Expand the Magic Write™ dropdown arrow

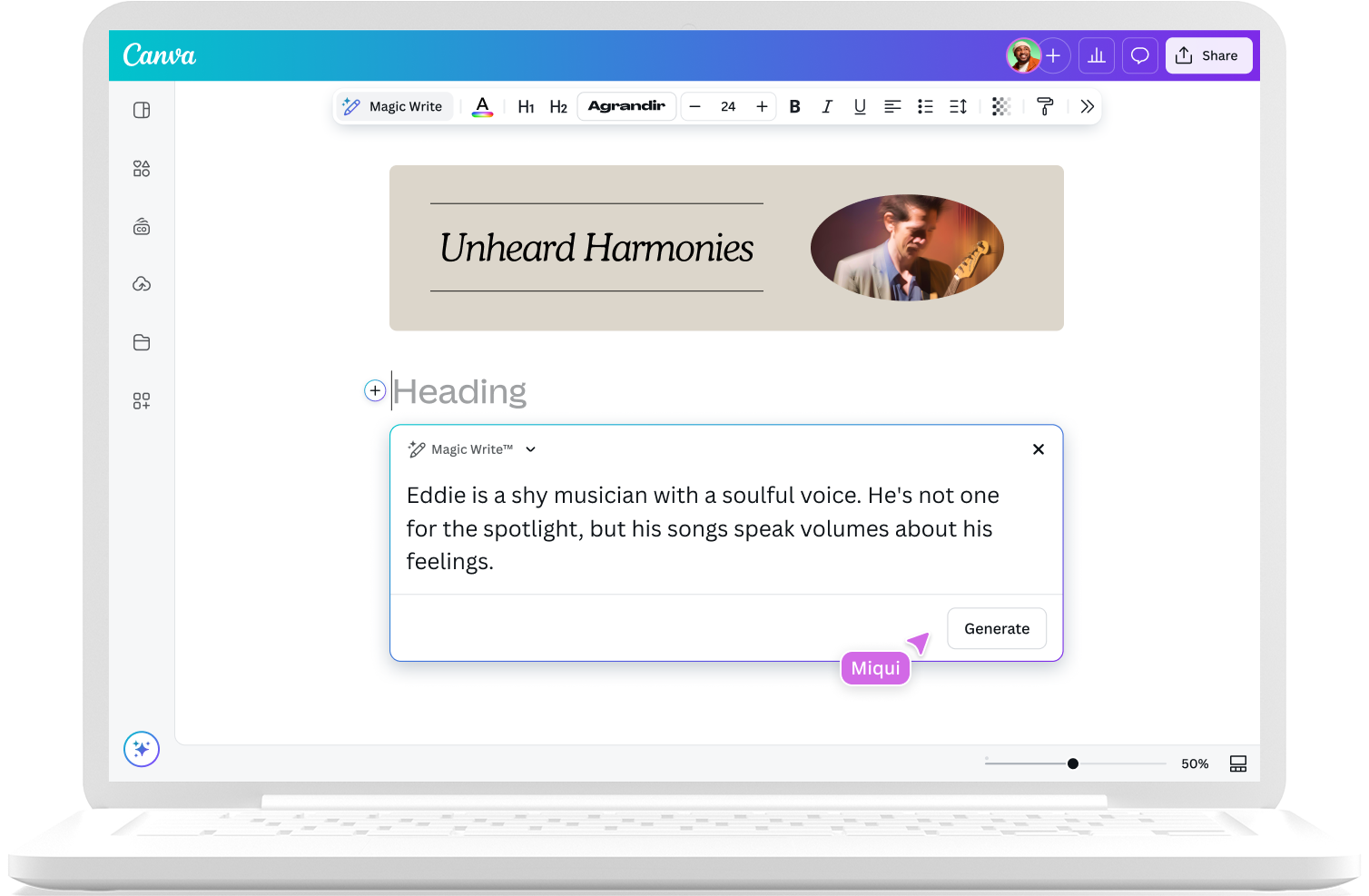tap(531, 449)
